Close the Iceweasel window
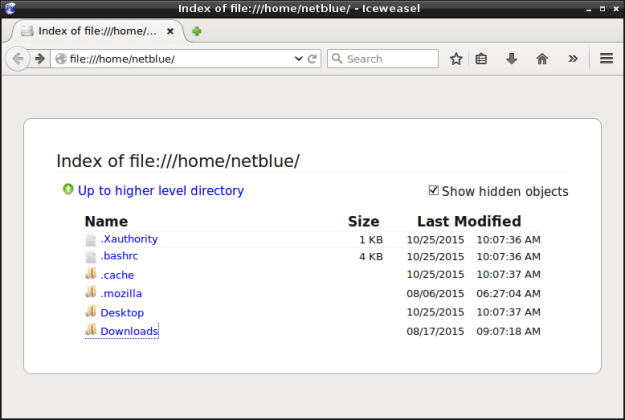Image resolution: width=625 pixels, height=420 pixels. (616, 9)
